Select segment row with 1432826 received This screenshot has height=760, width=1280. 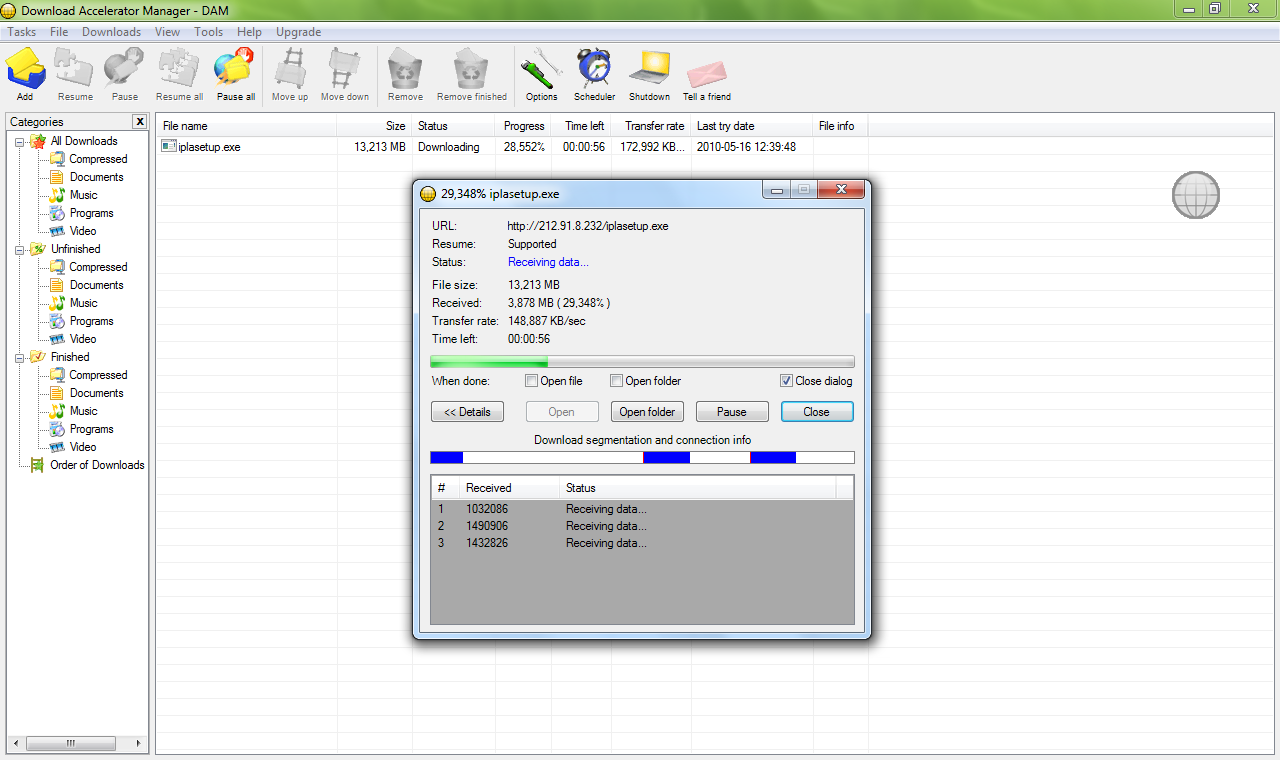pos(642,543)
